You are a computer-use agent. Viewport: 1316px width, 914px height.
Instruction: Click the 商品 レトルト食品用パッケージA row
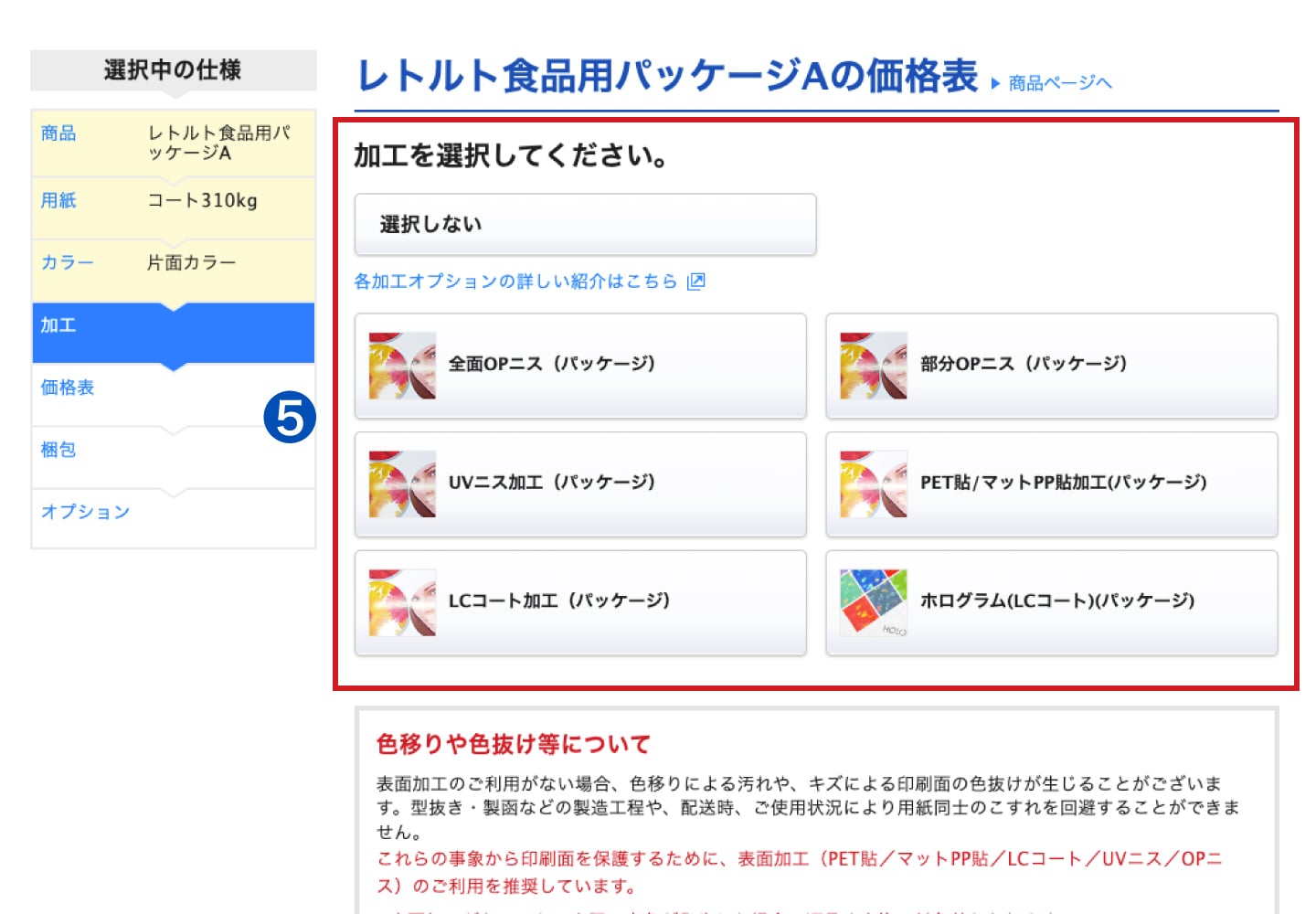(x=173, y=143)
